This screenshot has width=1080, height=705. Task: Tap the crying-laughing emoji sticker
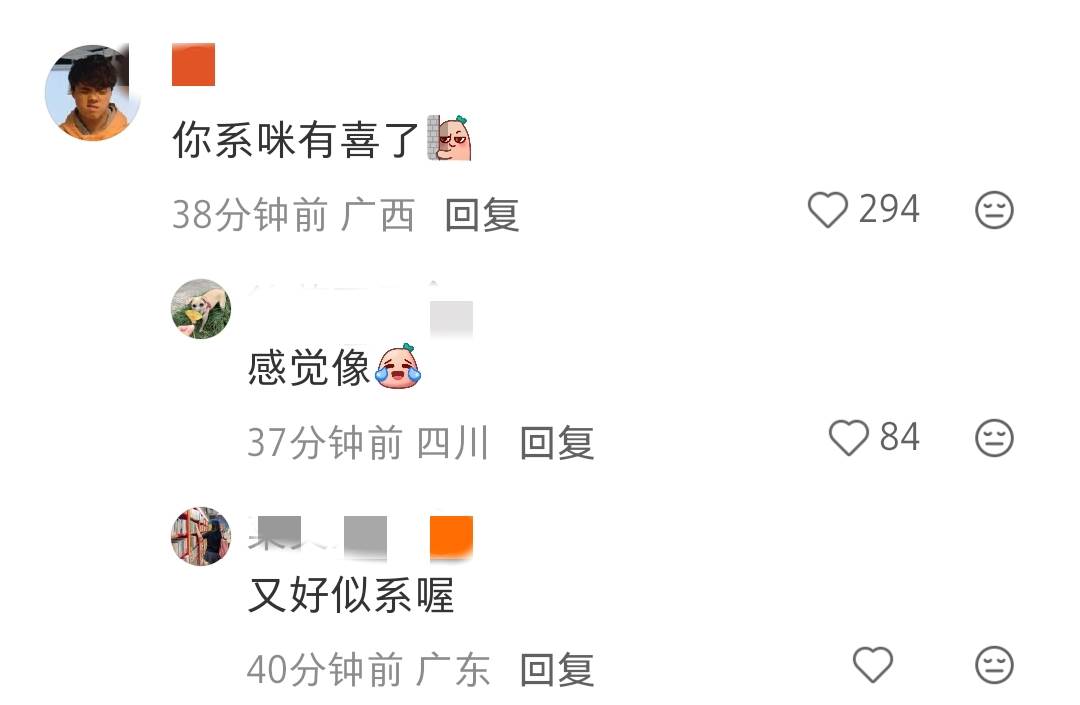pyautogui.click(x=398, y=366)
